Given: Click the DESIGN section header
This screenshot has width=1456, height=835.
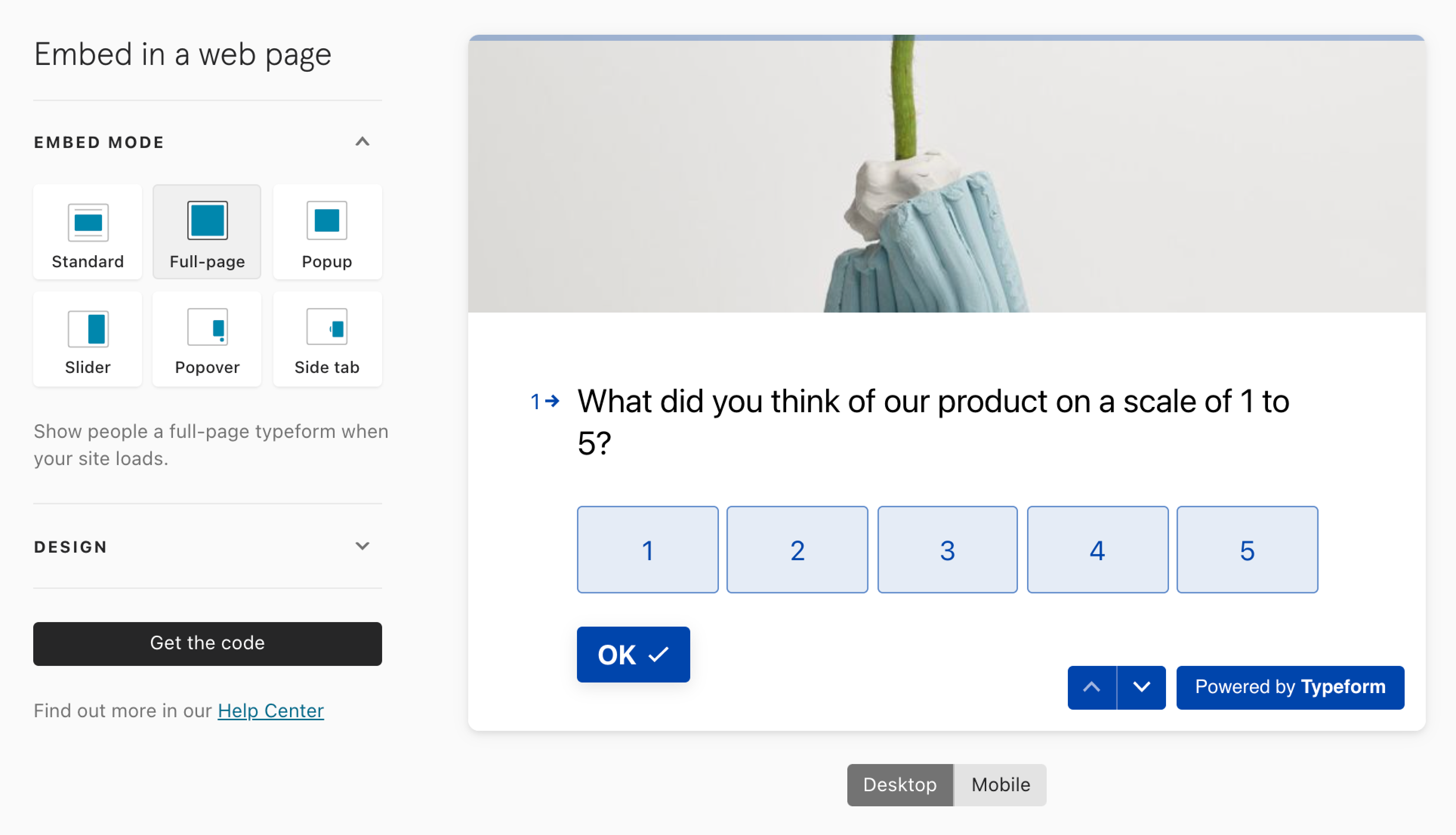Looking at the screenshot, I should tap(207, 546).
